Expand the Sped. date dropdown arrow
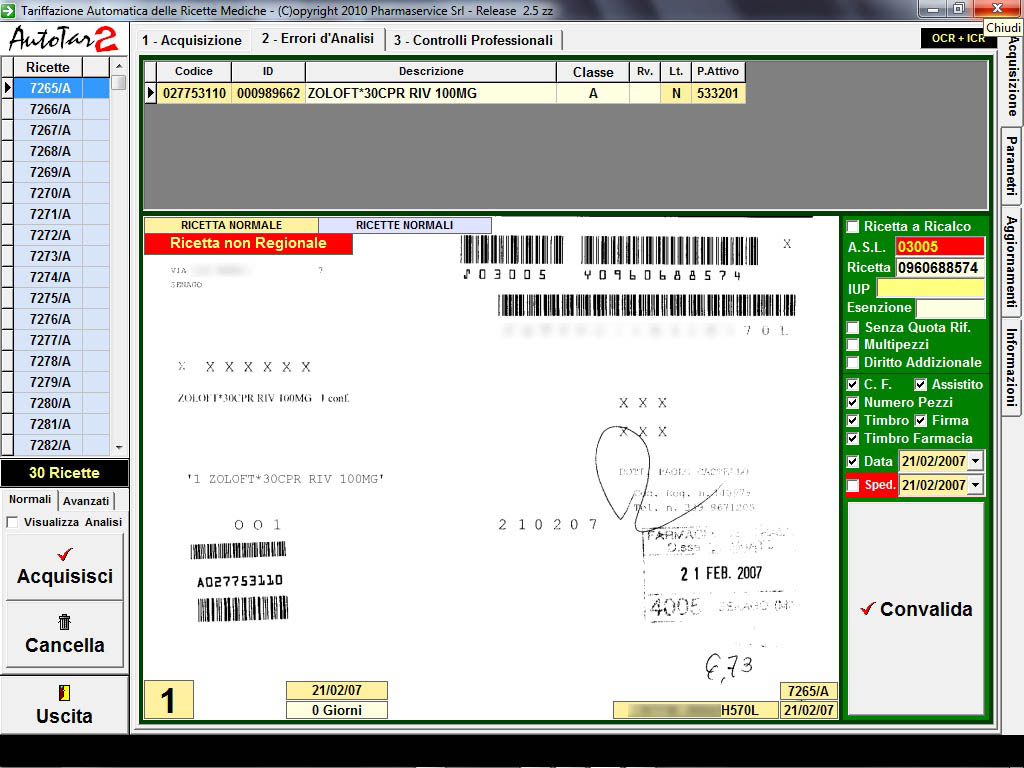This screenshot has height=768, width=1024. click(975, 485)
